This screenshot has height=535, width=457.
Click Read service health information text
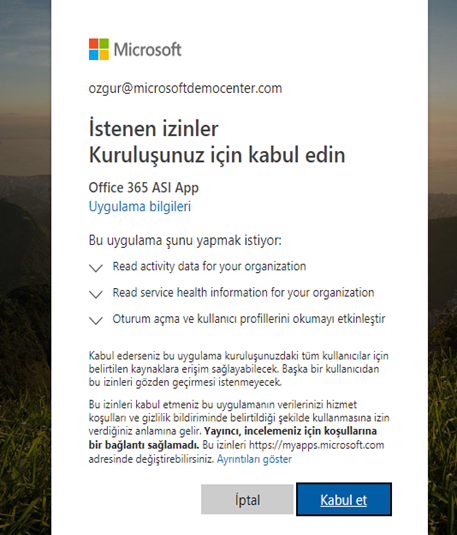pyautogui.click(x=243, y=292)
